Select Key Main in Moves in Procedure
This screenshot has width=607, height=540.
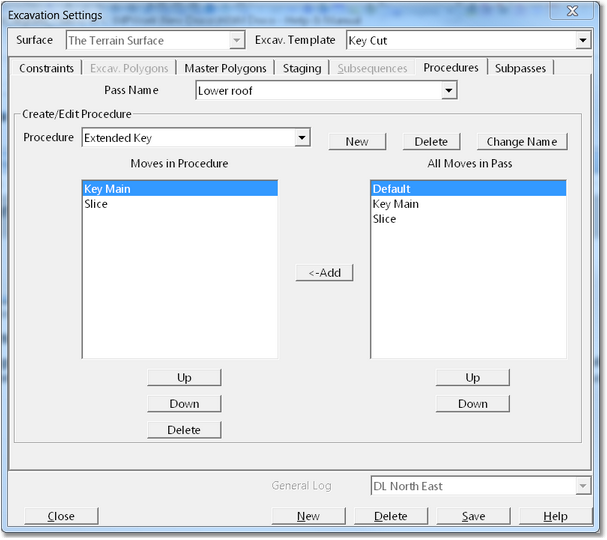coord(180,189)
